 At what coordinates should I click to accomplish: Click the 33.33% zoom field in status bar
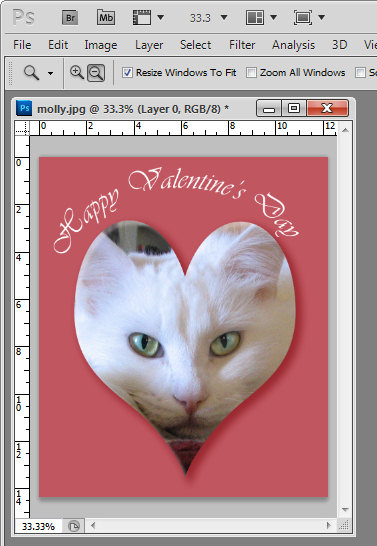point(38,526)
